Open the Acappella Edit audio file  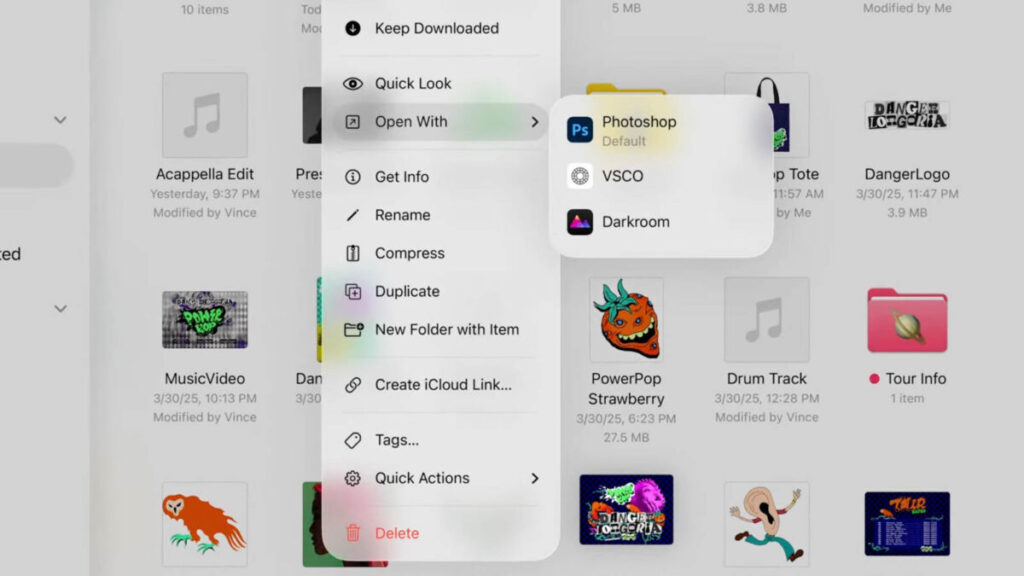tap(205, 116)
